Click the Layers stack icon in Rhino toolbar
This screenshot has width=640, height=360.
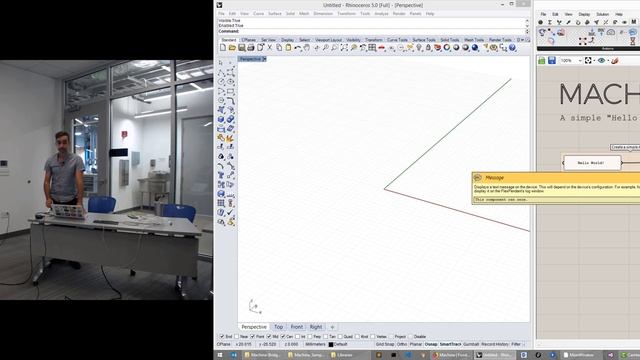point(438,48)
